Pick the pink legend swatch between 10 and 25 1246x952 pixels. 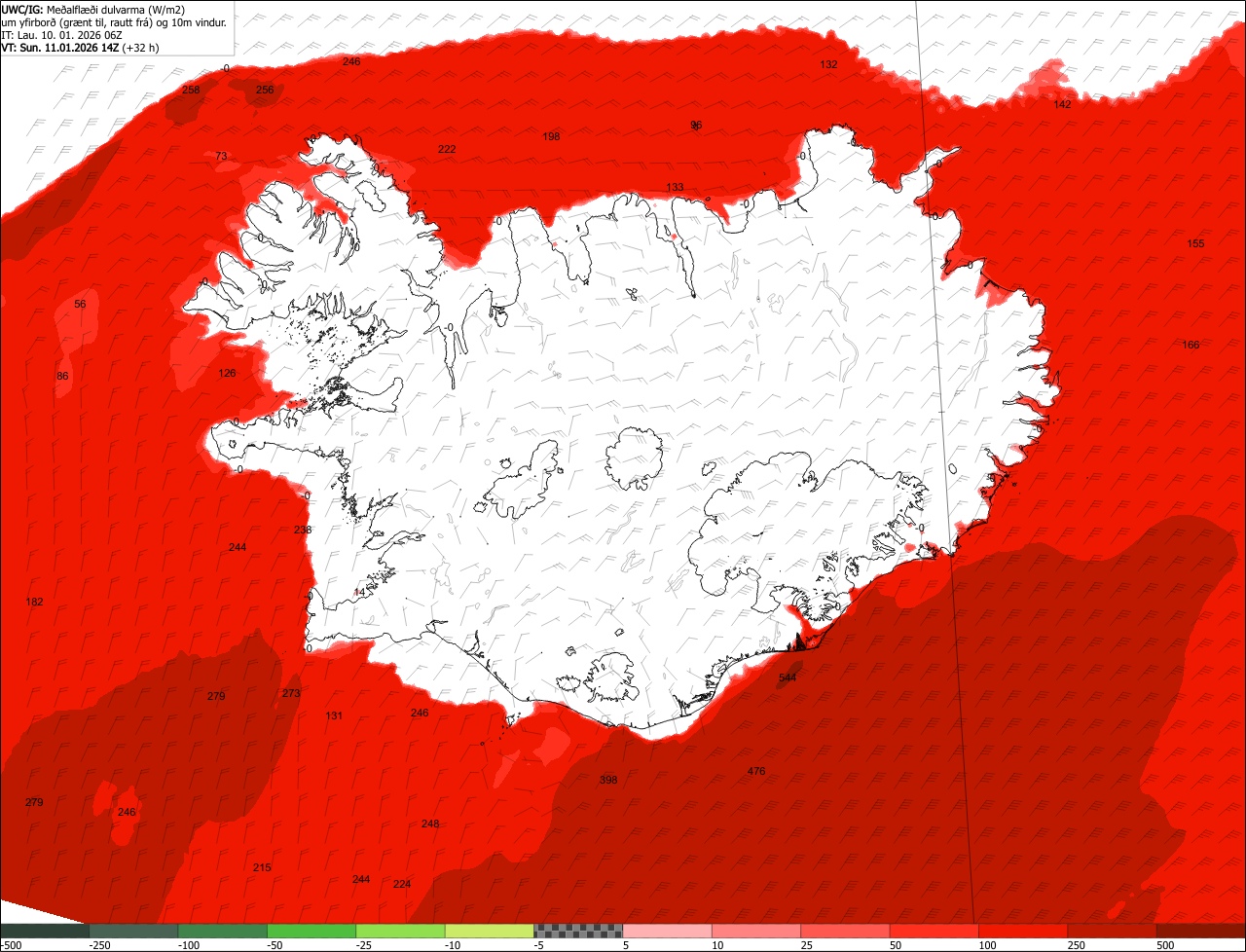[756, 932]
